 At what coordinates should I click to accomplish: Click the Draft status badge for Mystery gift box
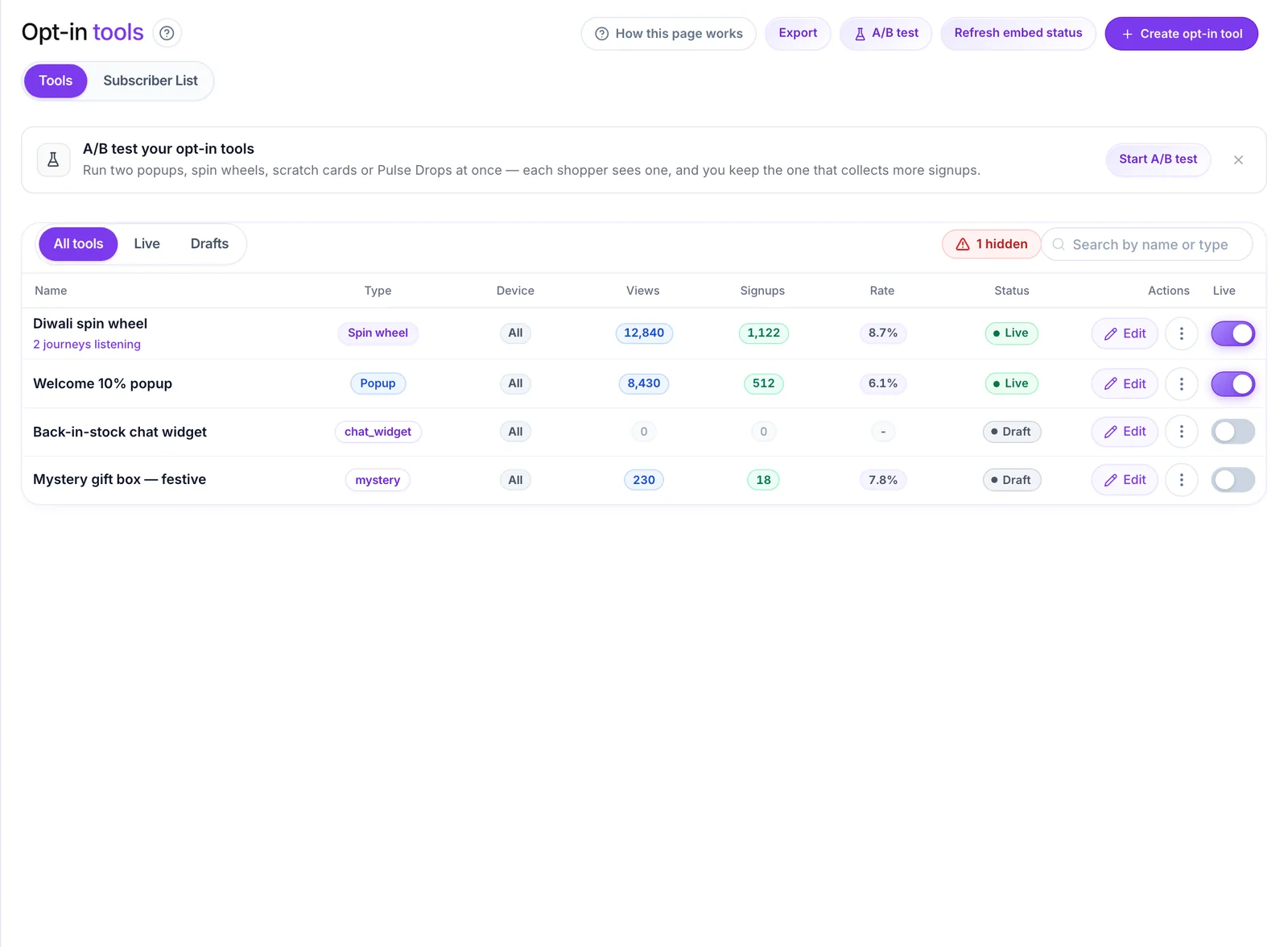pyautogui.click(x=1012, y=480)
